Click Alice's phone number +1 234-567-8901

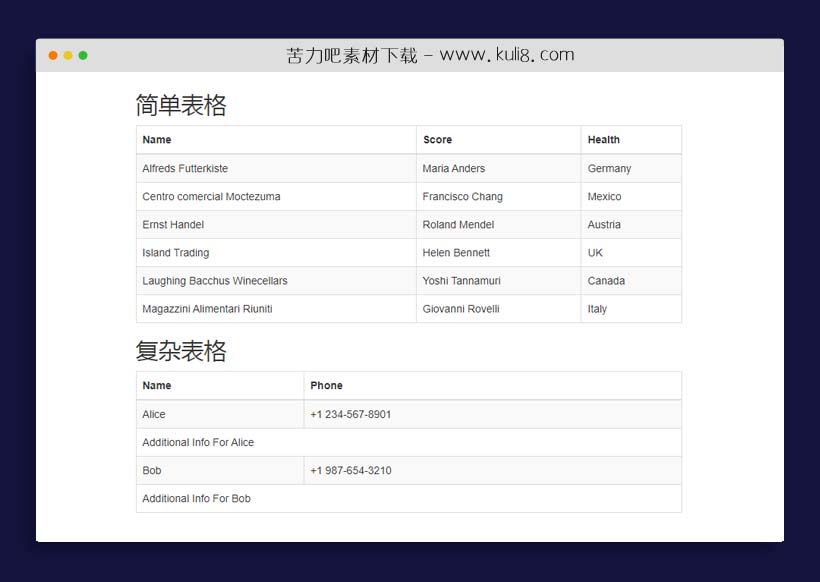coord(350,414)
